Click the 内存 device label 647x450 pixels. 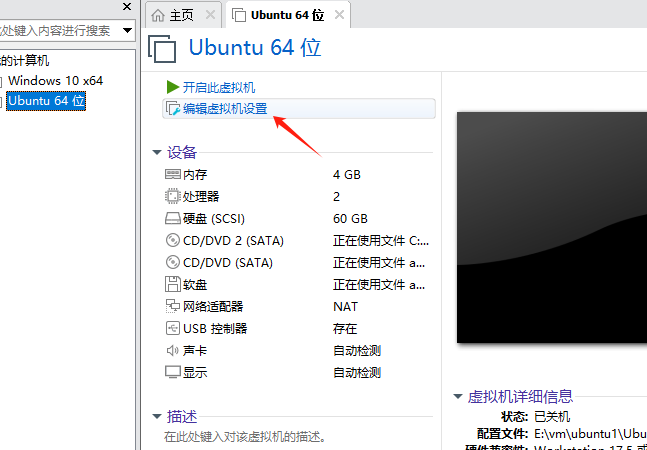(x=195, y=175)
